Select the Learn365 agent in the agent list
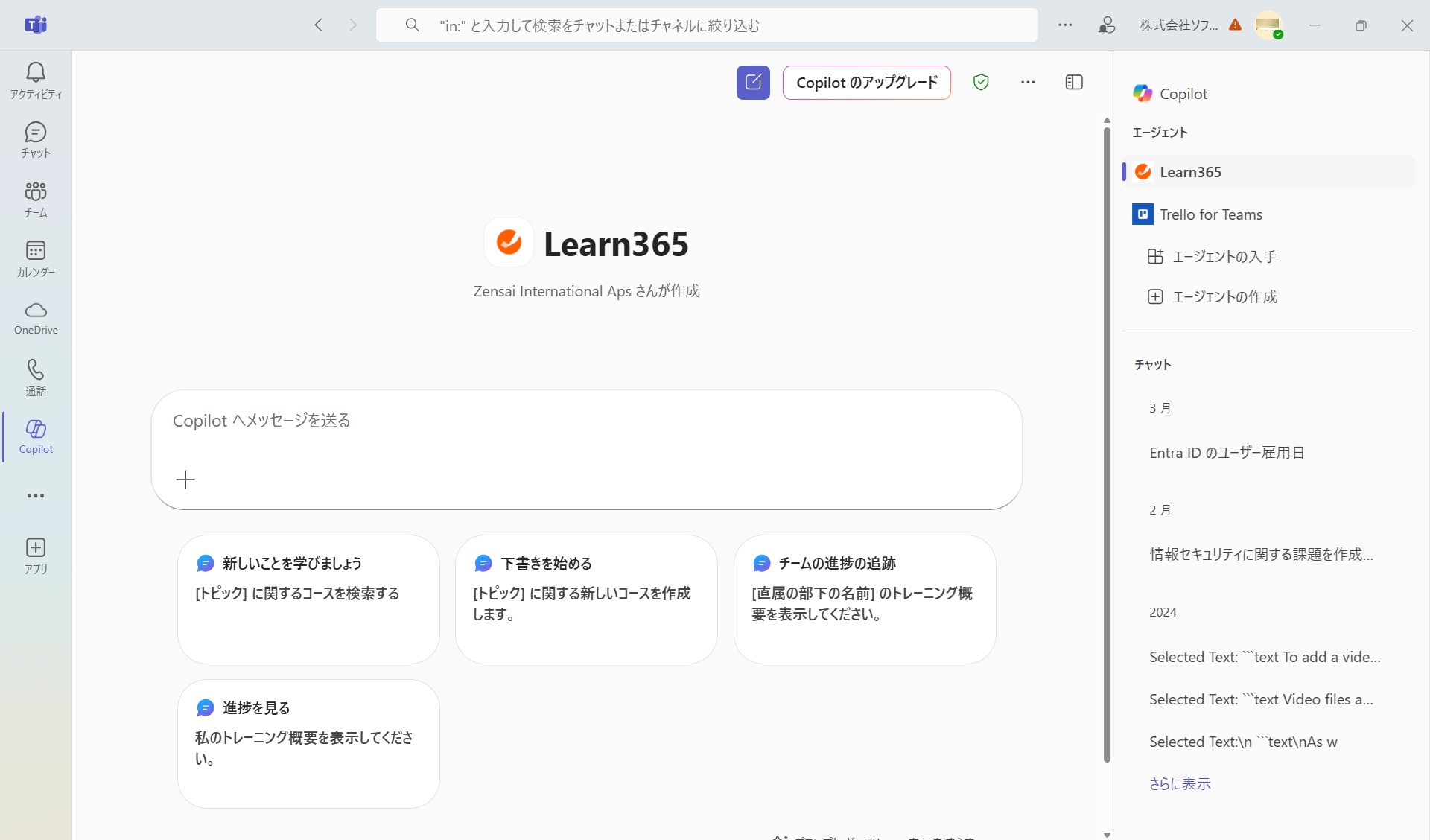The width and height of the screenshot is (1430, 840). [x=1189, y=171]
